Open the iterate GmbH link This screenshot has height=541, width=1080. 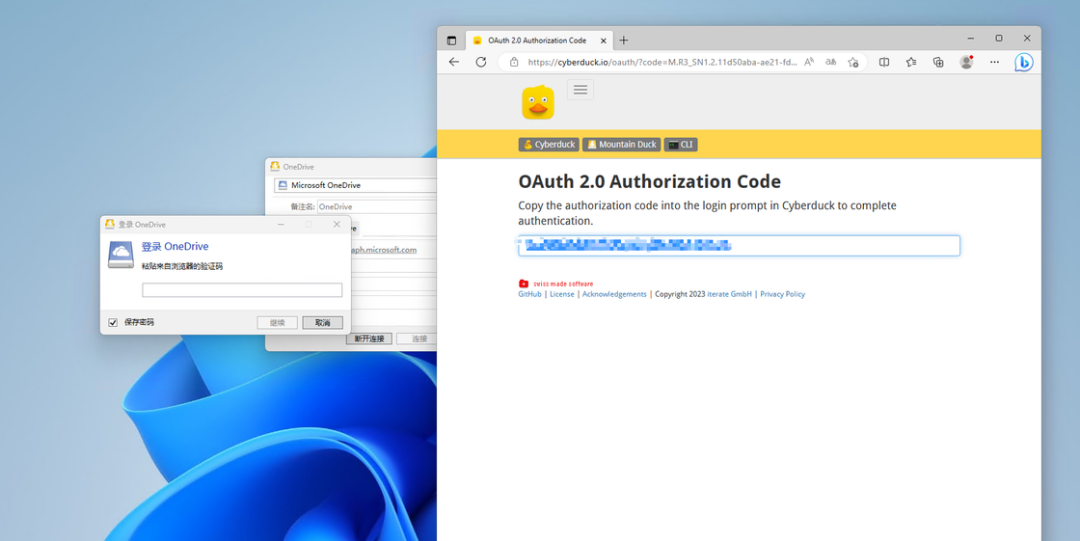pos(729,294)
